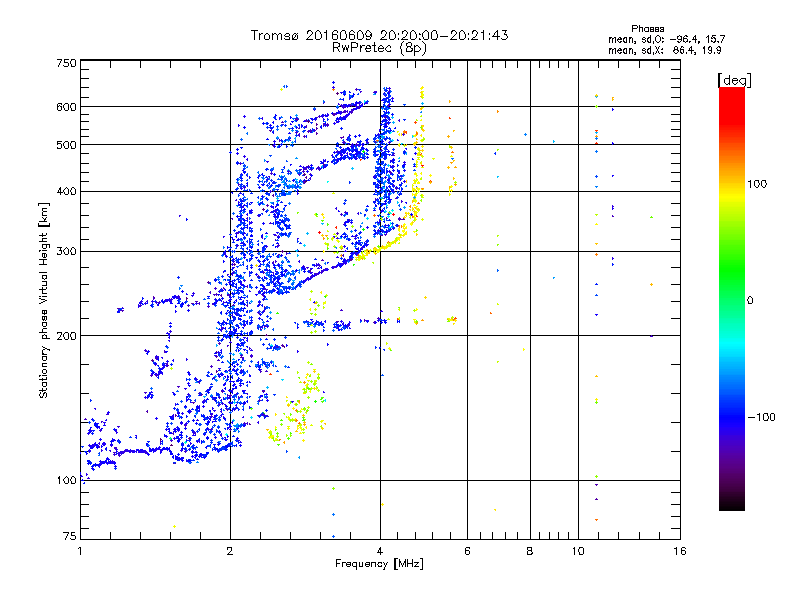Click the rainbow phase colorbar

(x=732, y=298)
